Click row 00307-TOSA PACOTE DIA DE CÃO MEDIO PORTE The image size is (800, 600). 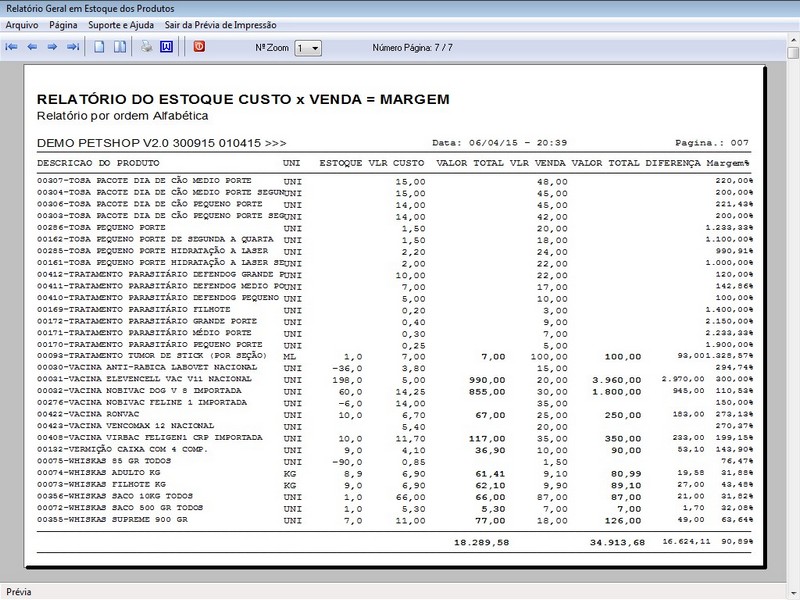coord(395,181)
